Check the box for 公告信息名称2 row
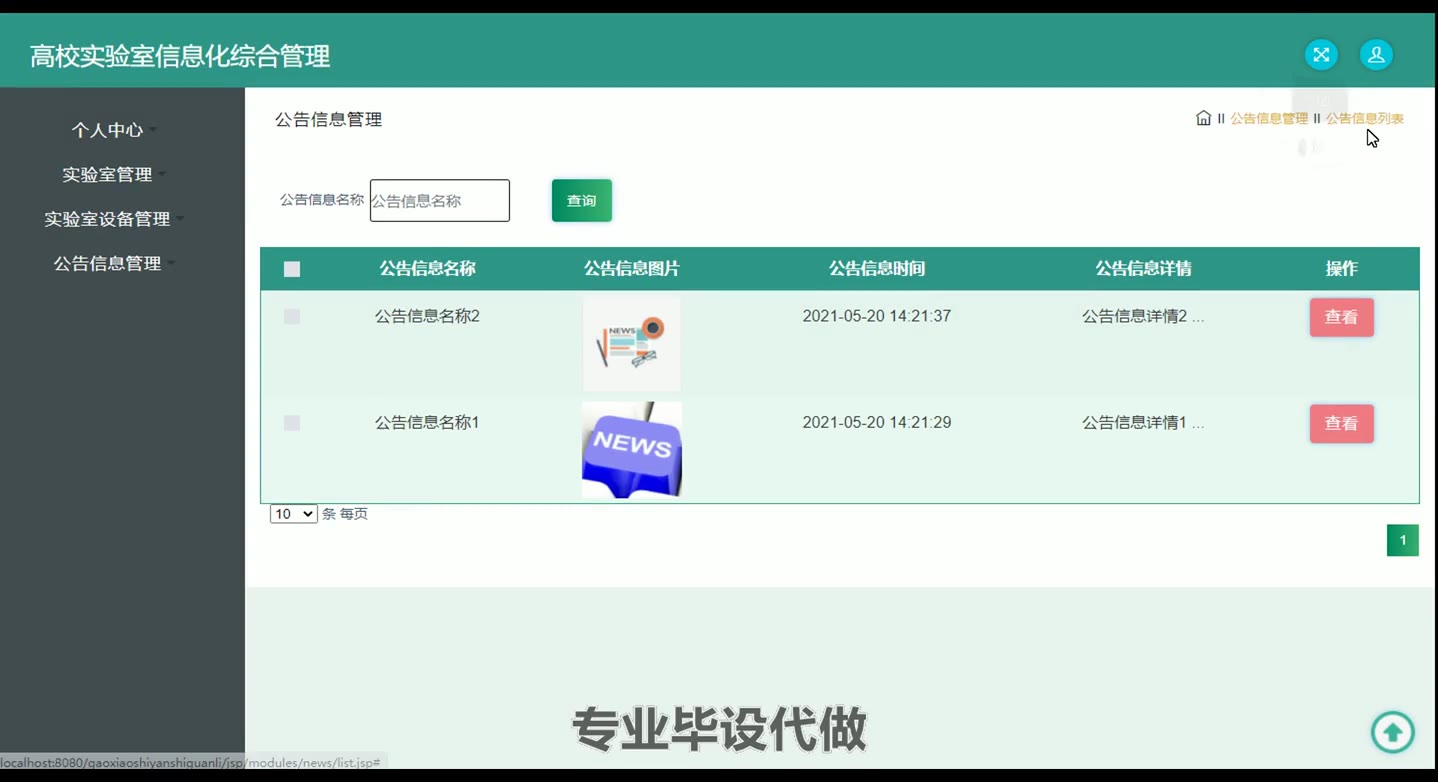1438x782 pixels. (x=292, y=316)
